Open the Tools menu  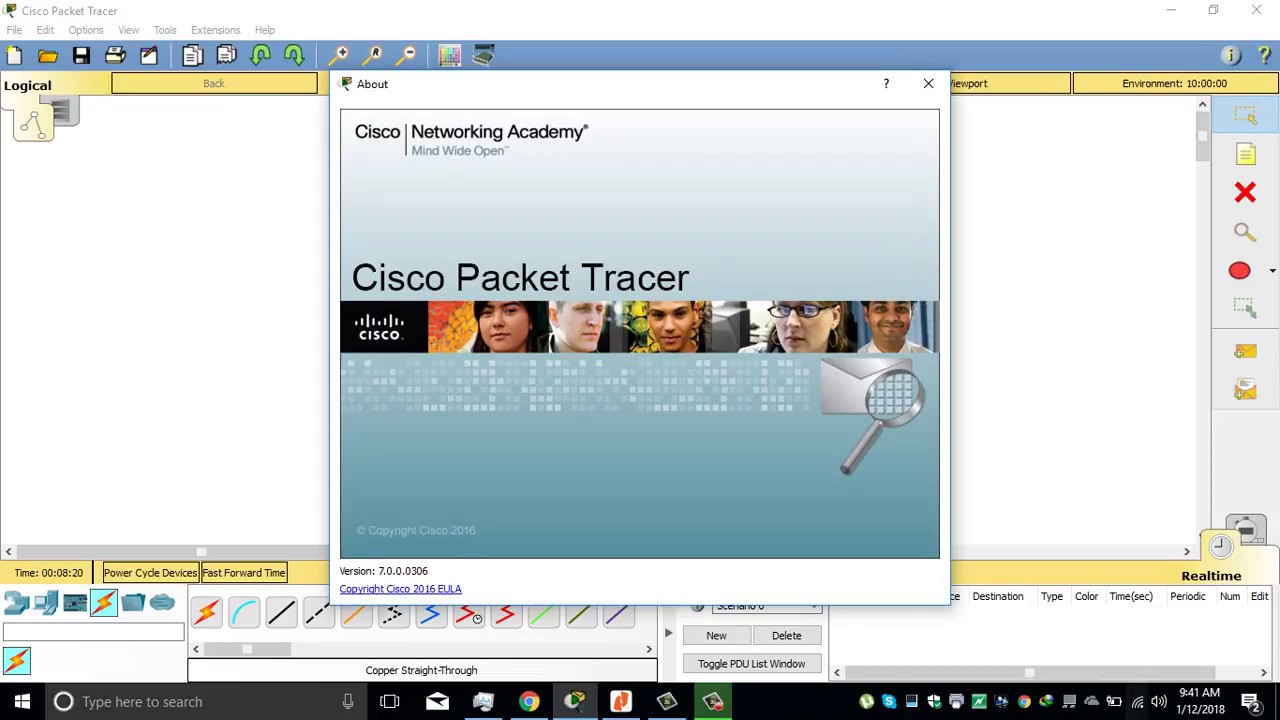[165, 30]
